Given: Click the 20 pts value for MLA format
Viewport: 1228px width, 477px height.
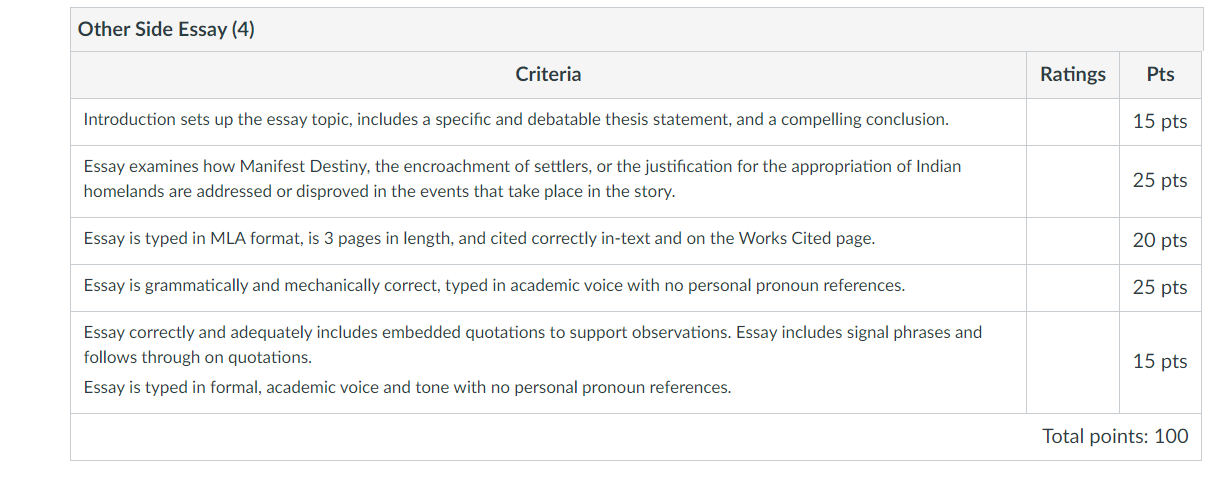Looking at the screenshot, I should pyautogui.click(x=1160, y=241).
